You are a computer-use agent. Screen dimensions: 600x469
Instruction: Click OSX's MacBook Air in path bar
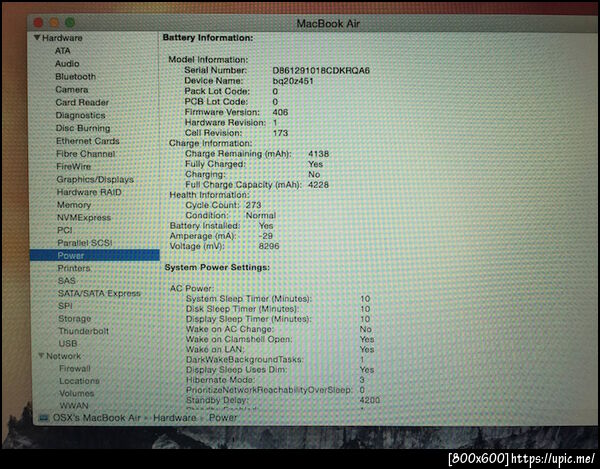pos(96,418)
